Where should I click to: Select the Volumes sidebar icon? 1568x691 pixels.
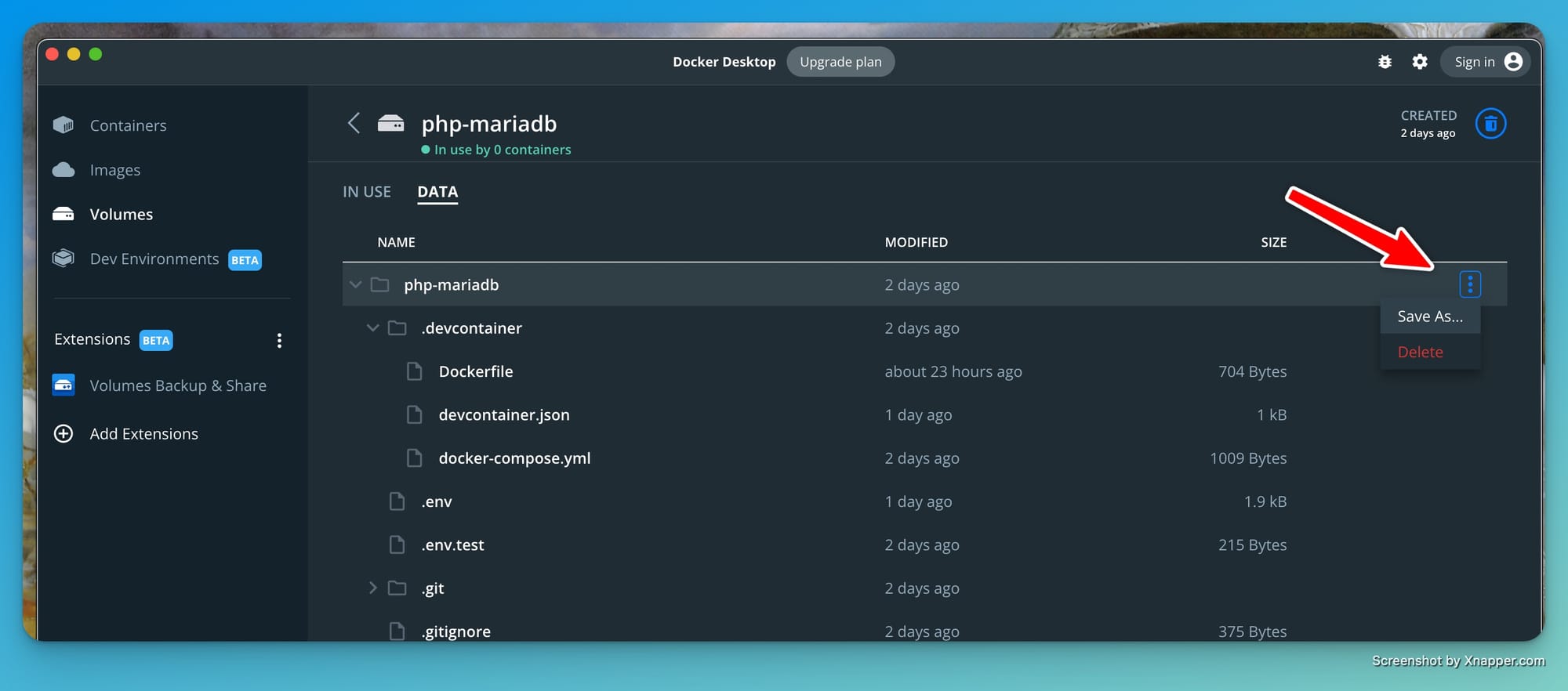coord(64,214)
